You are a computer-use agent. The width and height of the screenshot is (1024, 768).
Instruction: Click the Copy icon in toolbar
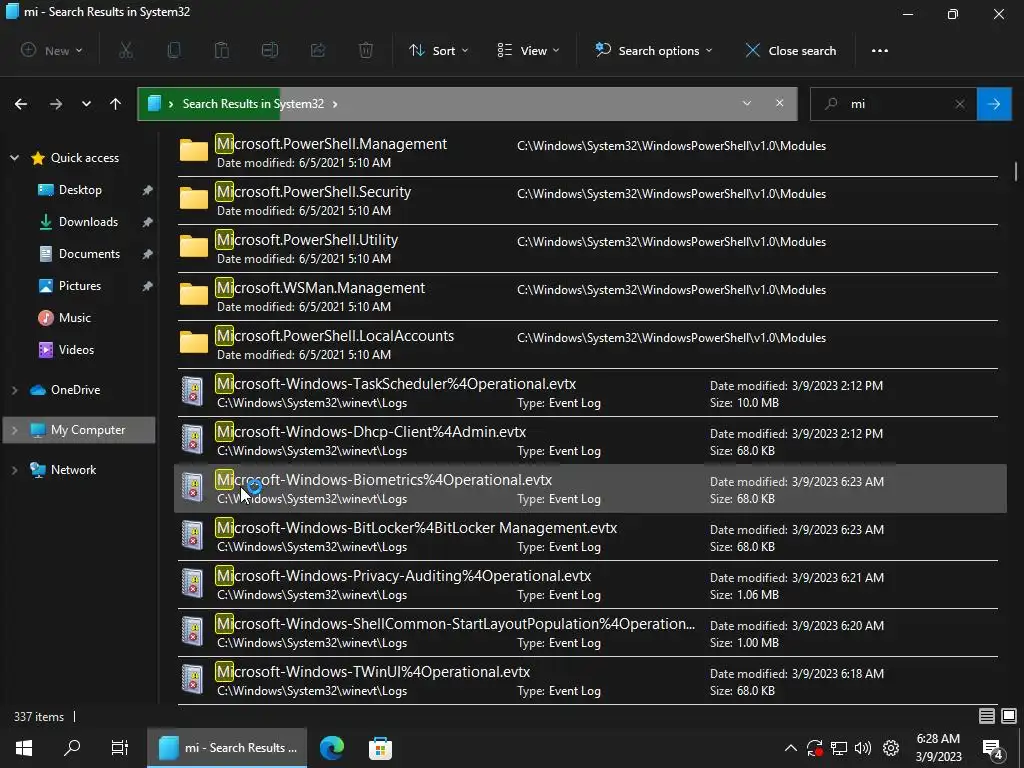(174, 50)
